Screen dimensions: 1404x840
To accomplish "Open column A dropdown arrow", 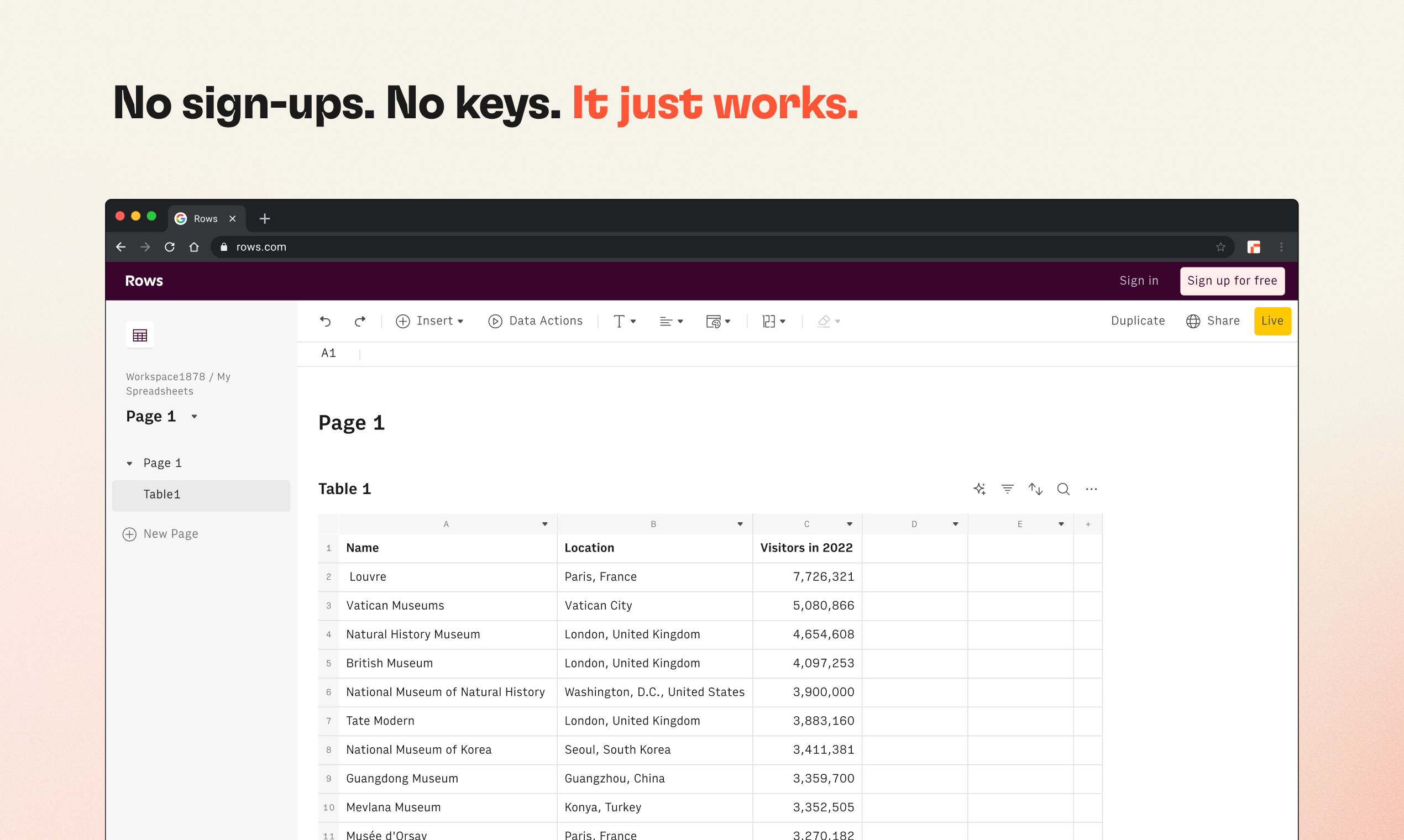I will (x=544, y=524).
